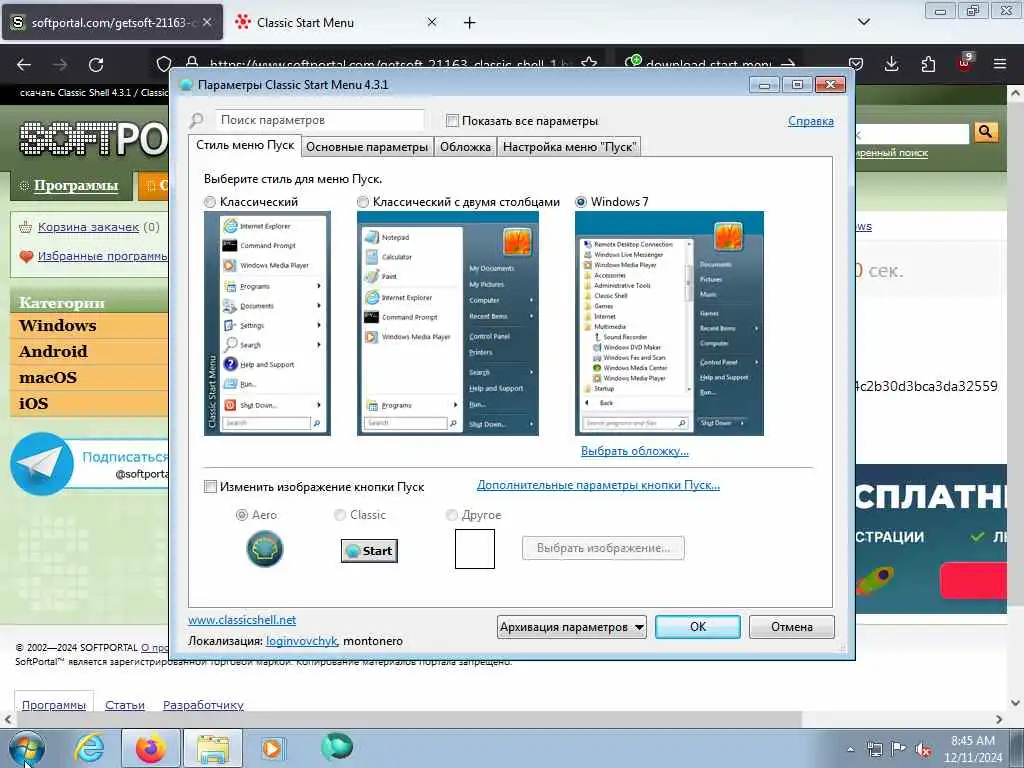Click the Classic Shell taskbar icon
This screenshot has height=768, width=1024.
click(x=337, y=746)
